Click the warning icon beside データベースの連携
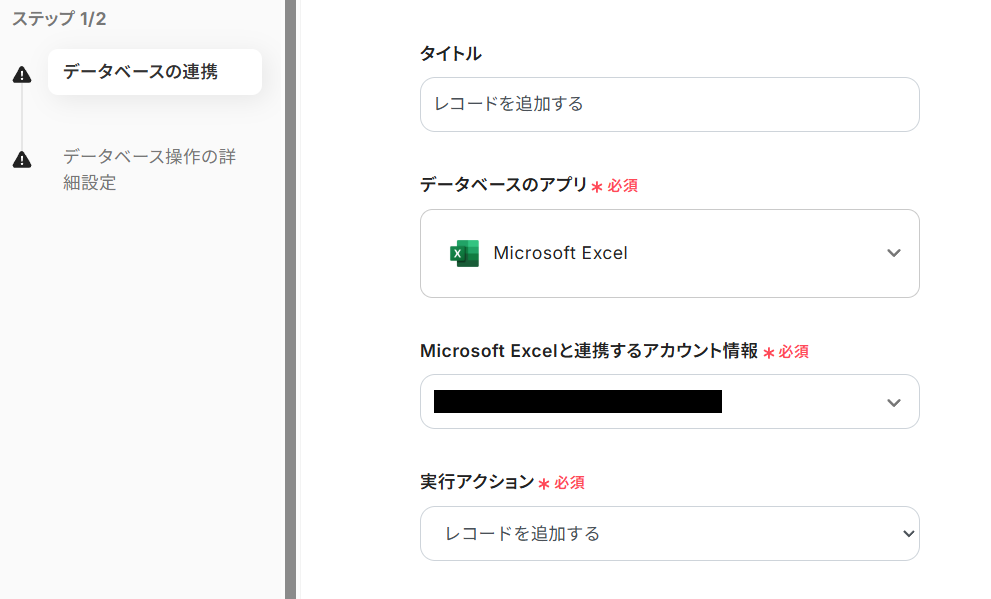 (x=22, y=75)
